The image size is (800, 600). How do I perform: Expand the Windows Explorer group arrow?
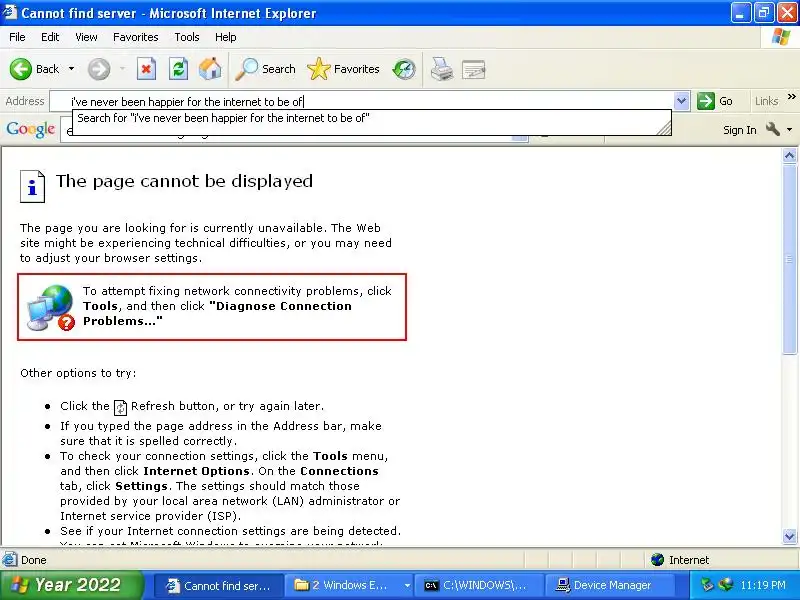(x=407, y=586)
